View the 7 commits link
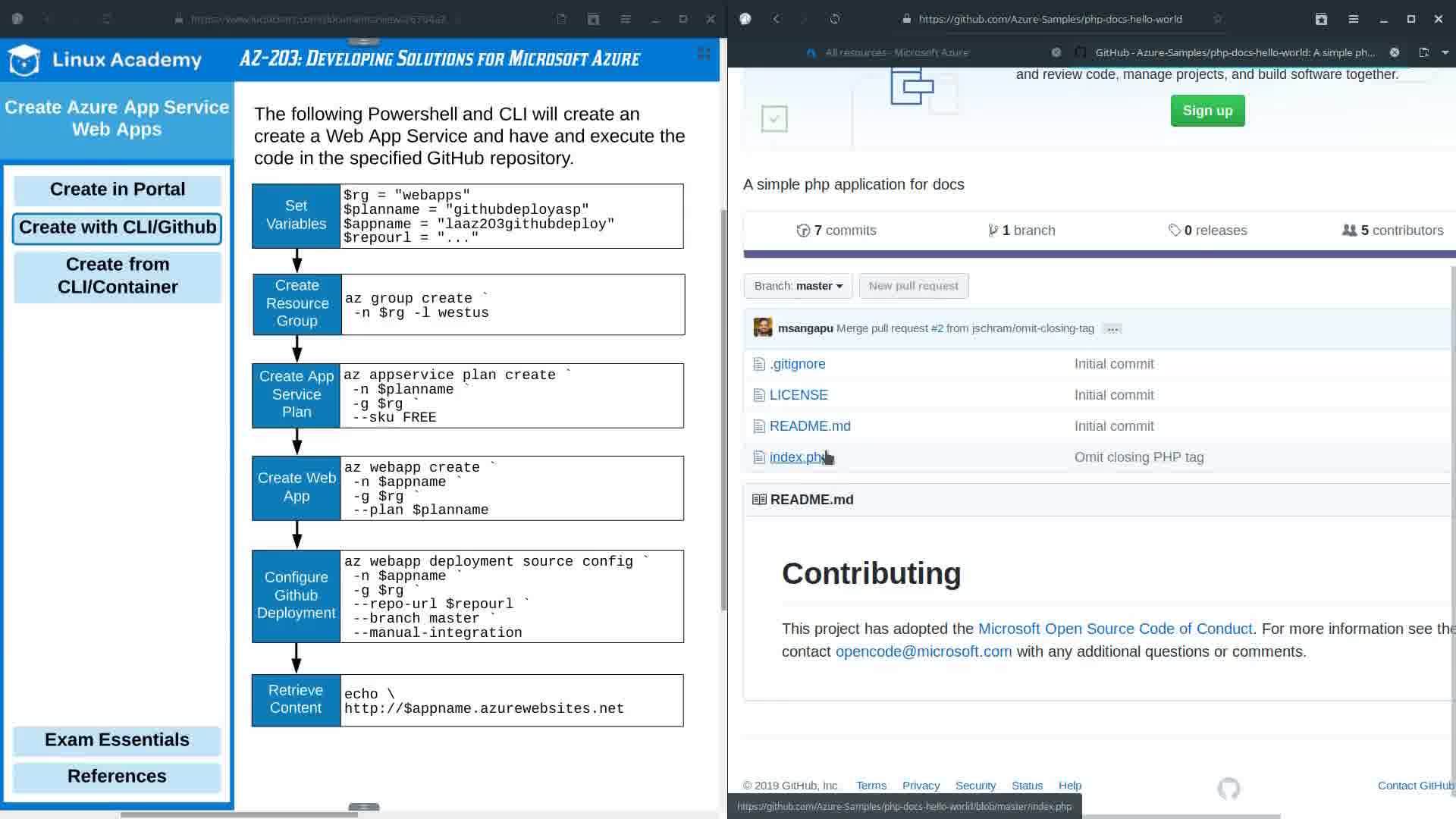Image resolution: width=1456 pixels, height=819 pixels. pyautogui.click(x=836, y=231)
